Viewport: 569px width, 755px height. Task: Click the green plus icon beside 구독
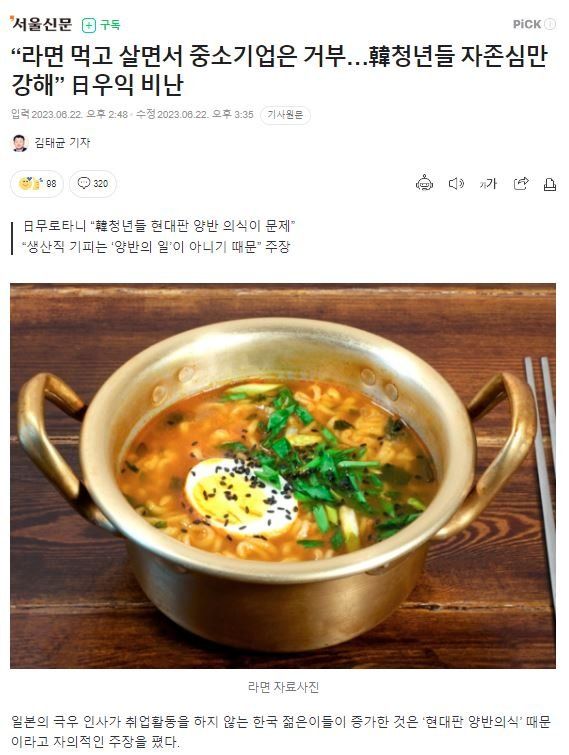click(x=89, y=25)
